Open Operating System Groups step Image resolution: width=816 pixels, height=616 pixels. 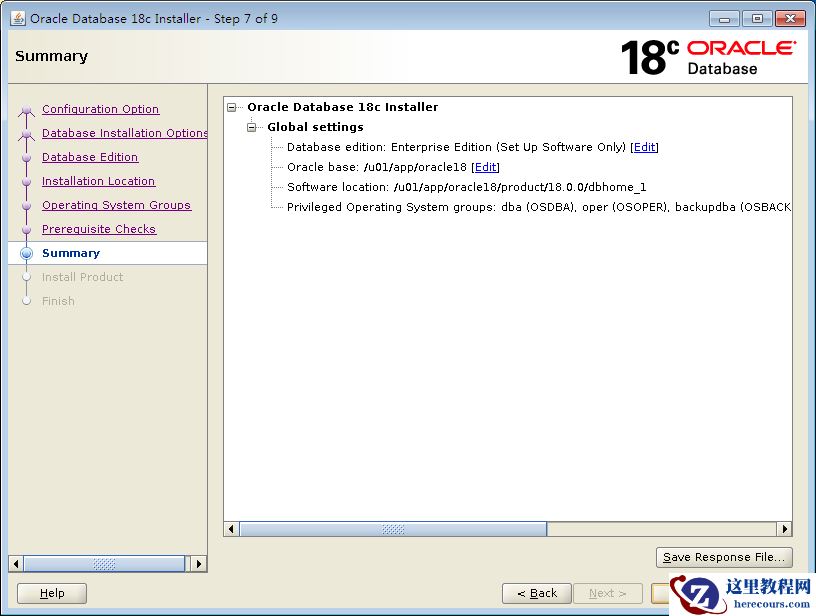coord(117,205)
